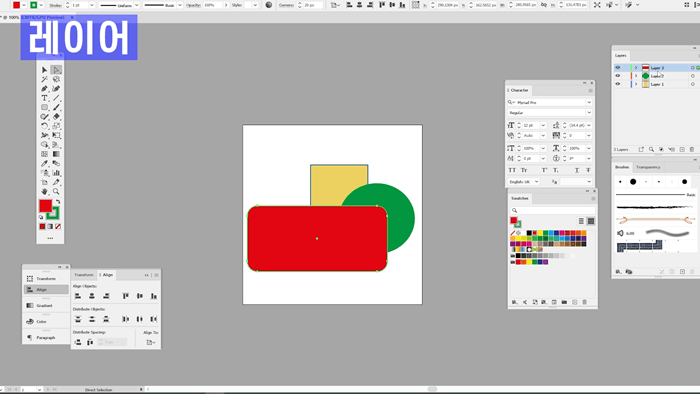The width and height of the screenshot is (700, 394).
Task: Click All Caps TT button in Character
Action: click(512, 170)
